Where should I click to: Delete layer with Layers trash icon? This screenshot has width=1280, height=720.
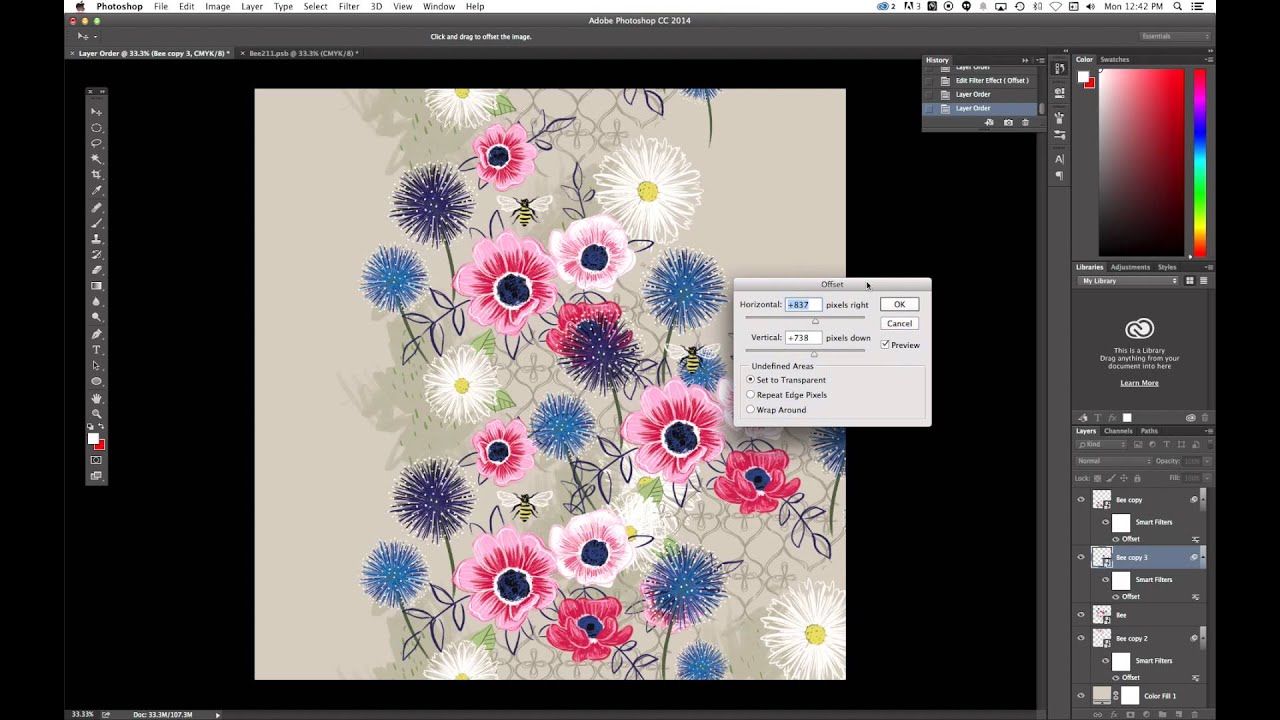(x=1194, y=714)
